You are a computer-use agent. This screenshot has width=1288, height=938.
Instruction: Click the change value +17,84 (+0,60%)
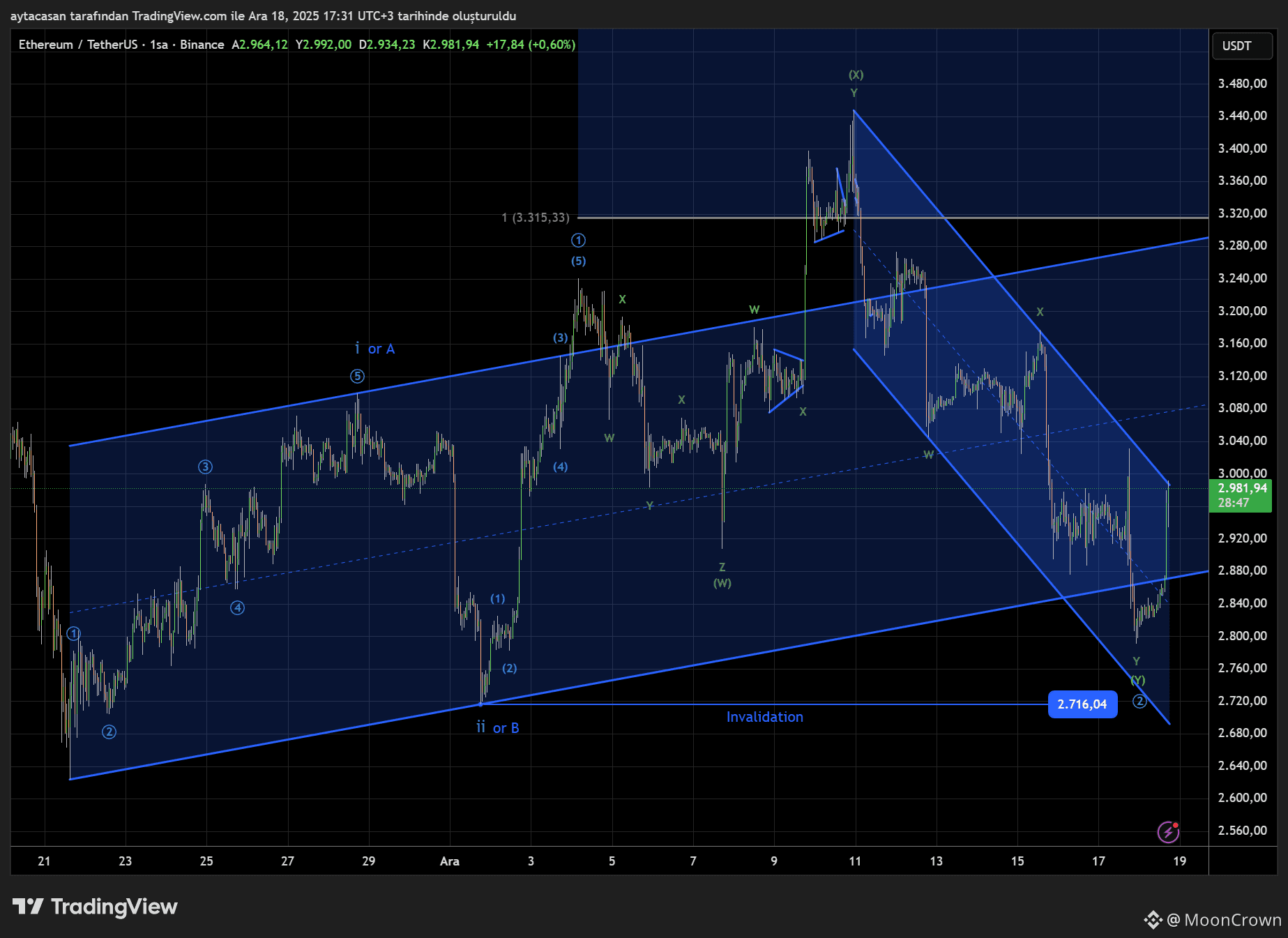pyautogui.click(x=531, y=45)
